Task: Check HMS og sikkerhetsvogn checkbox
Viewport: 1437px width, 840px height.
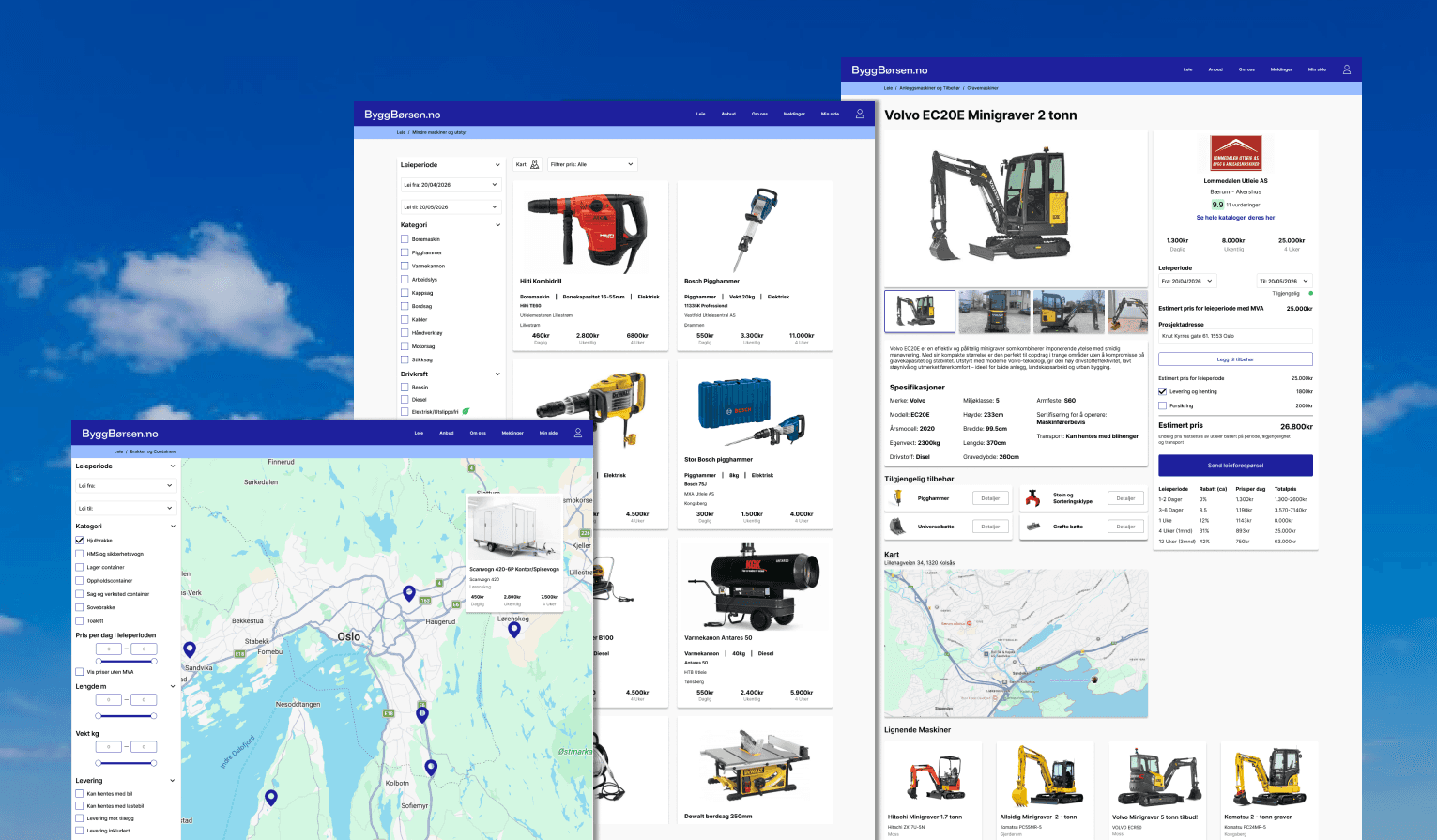Action: pyautogui.click(x=80, y=554)
